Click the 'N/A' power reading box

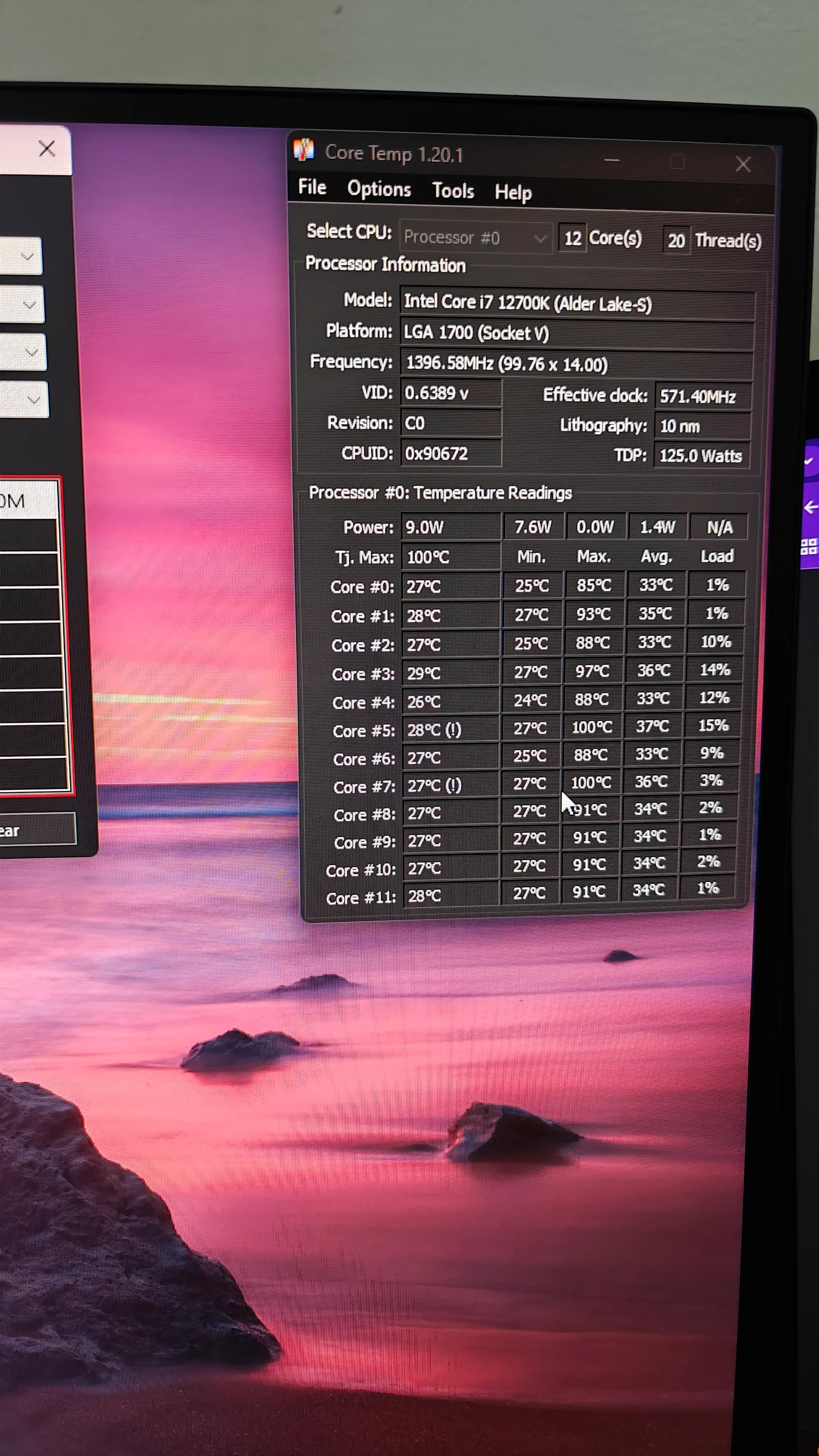(719, 528)
